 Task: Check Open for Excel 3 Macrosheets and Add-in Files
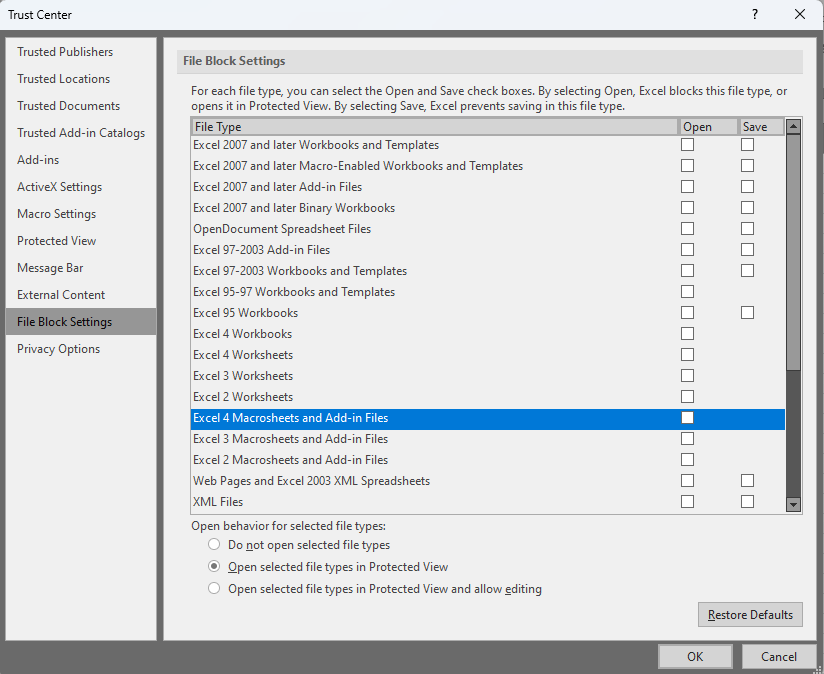tap(687, 439)
